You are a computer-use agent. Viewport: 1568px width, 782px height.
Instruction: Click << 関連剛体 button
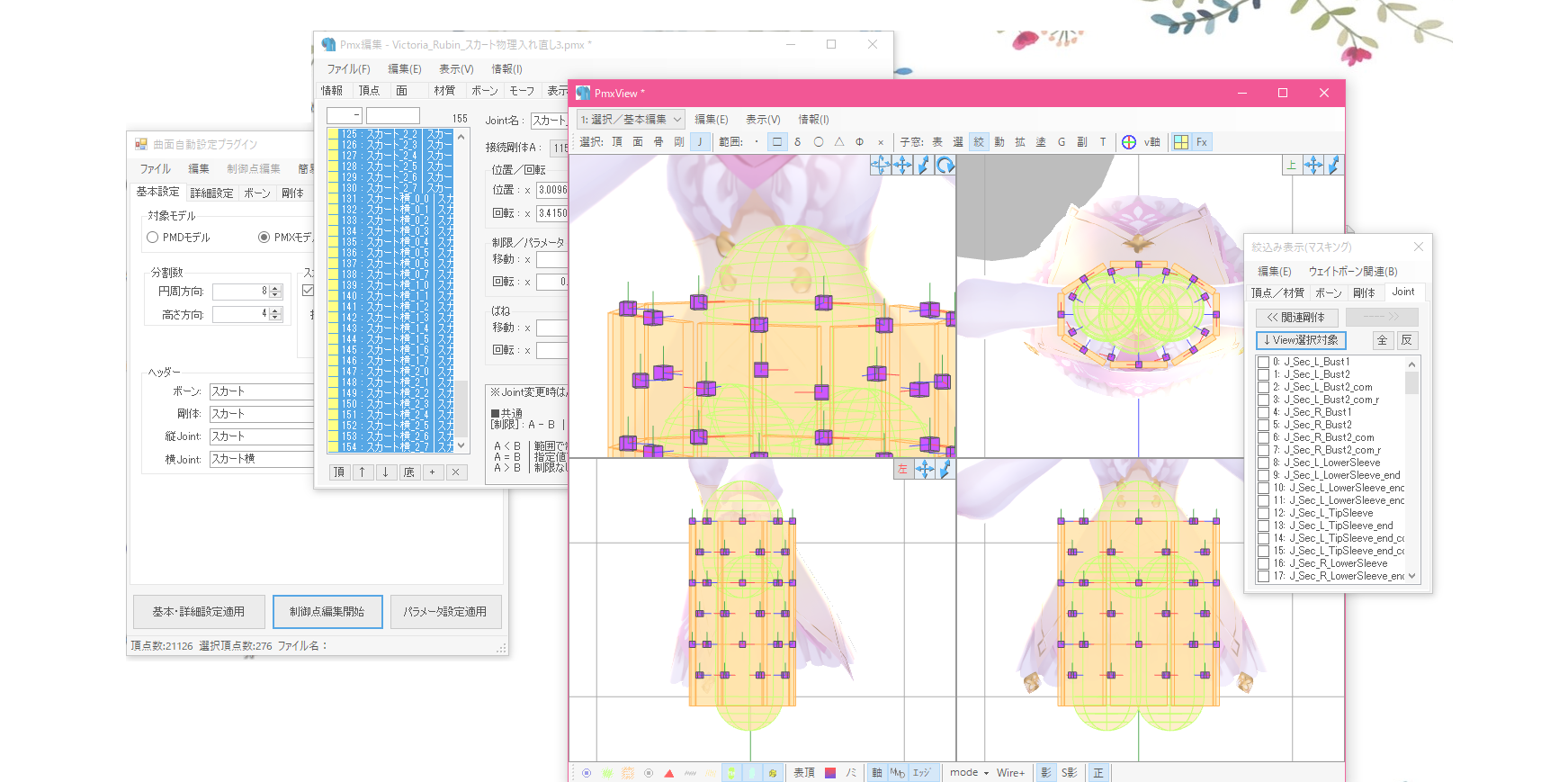coord(1296,317)
